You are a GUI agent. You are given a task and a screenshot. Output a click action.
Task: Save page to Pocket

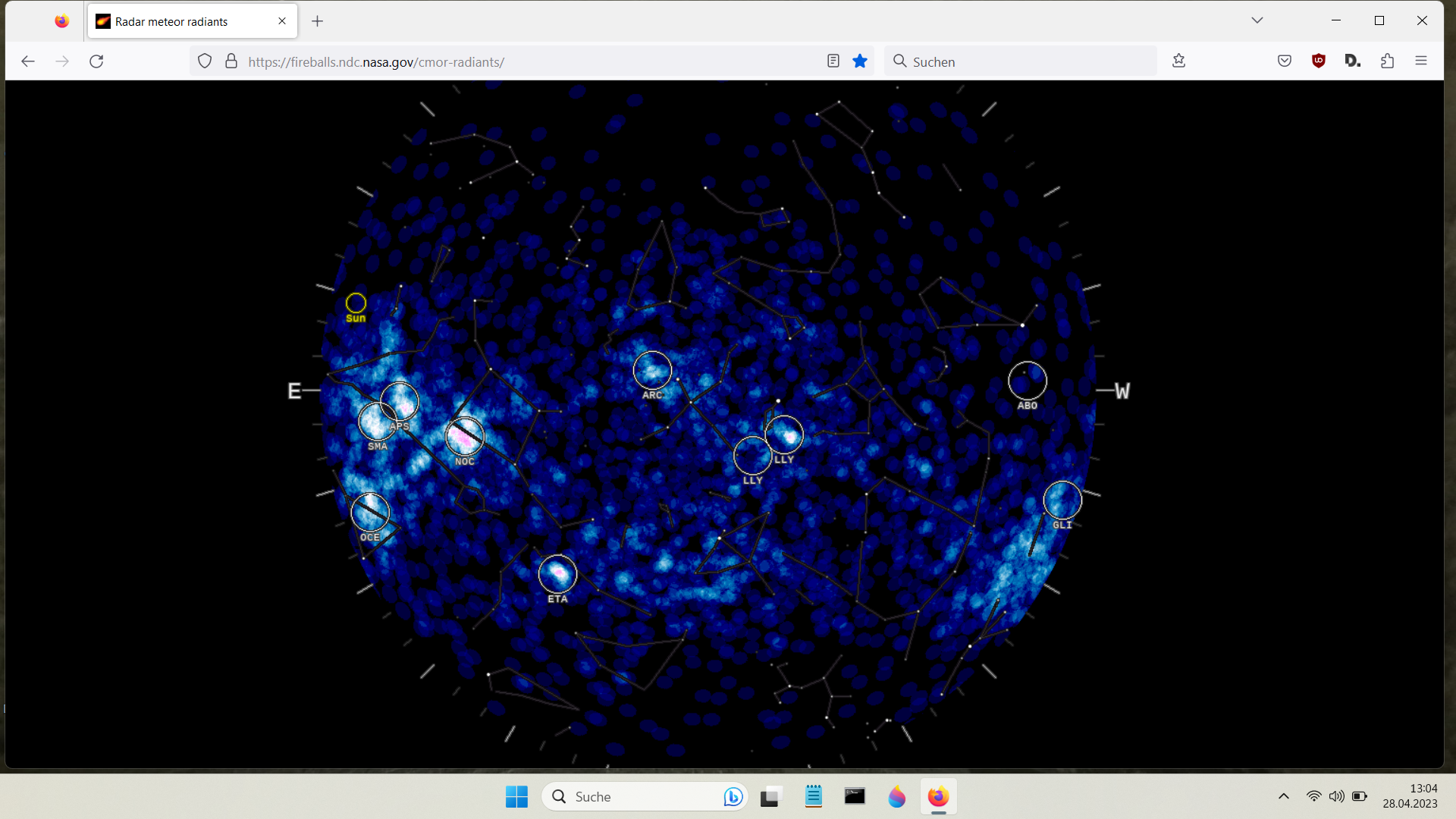(x=1285, y=61)
